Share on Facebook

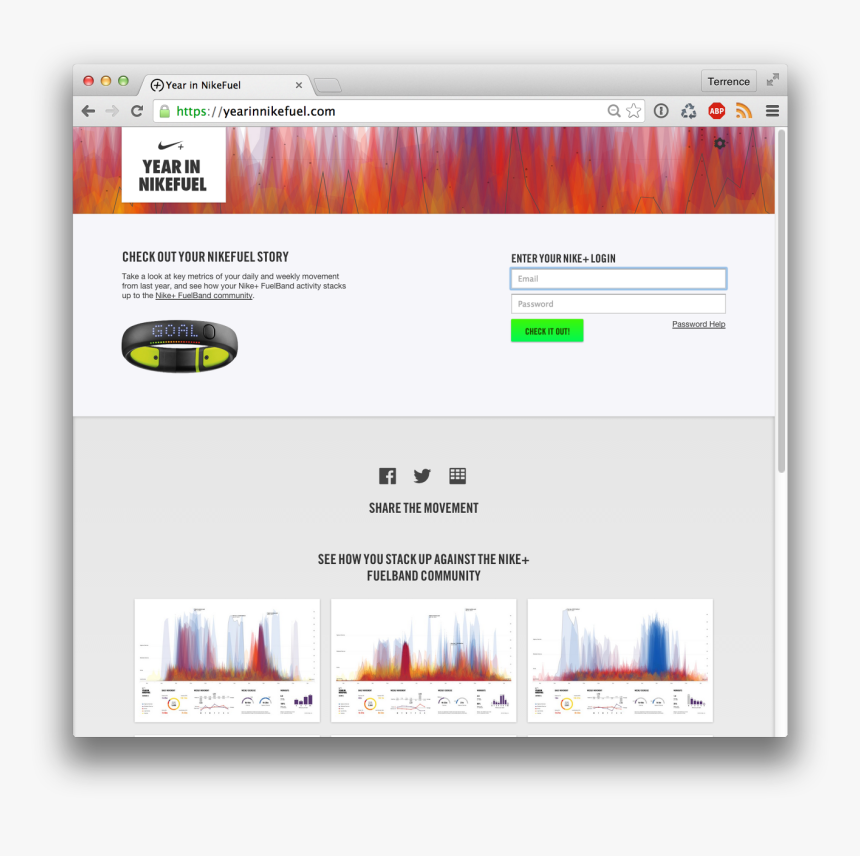coord(387,476)
